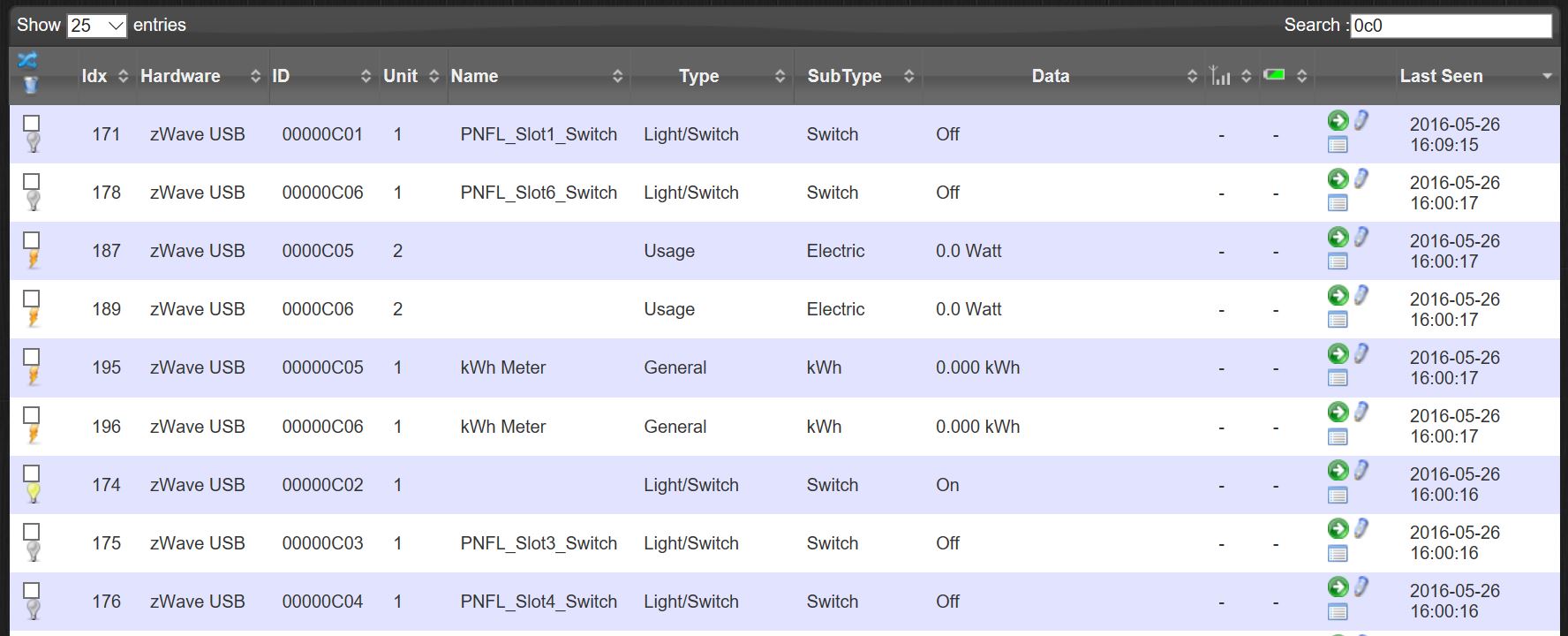Viewport: 1568px width, 636px height.
Task: Select the checkbox for device 189
Action: [x=31, y=299]
